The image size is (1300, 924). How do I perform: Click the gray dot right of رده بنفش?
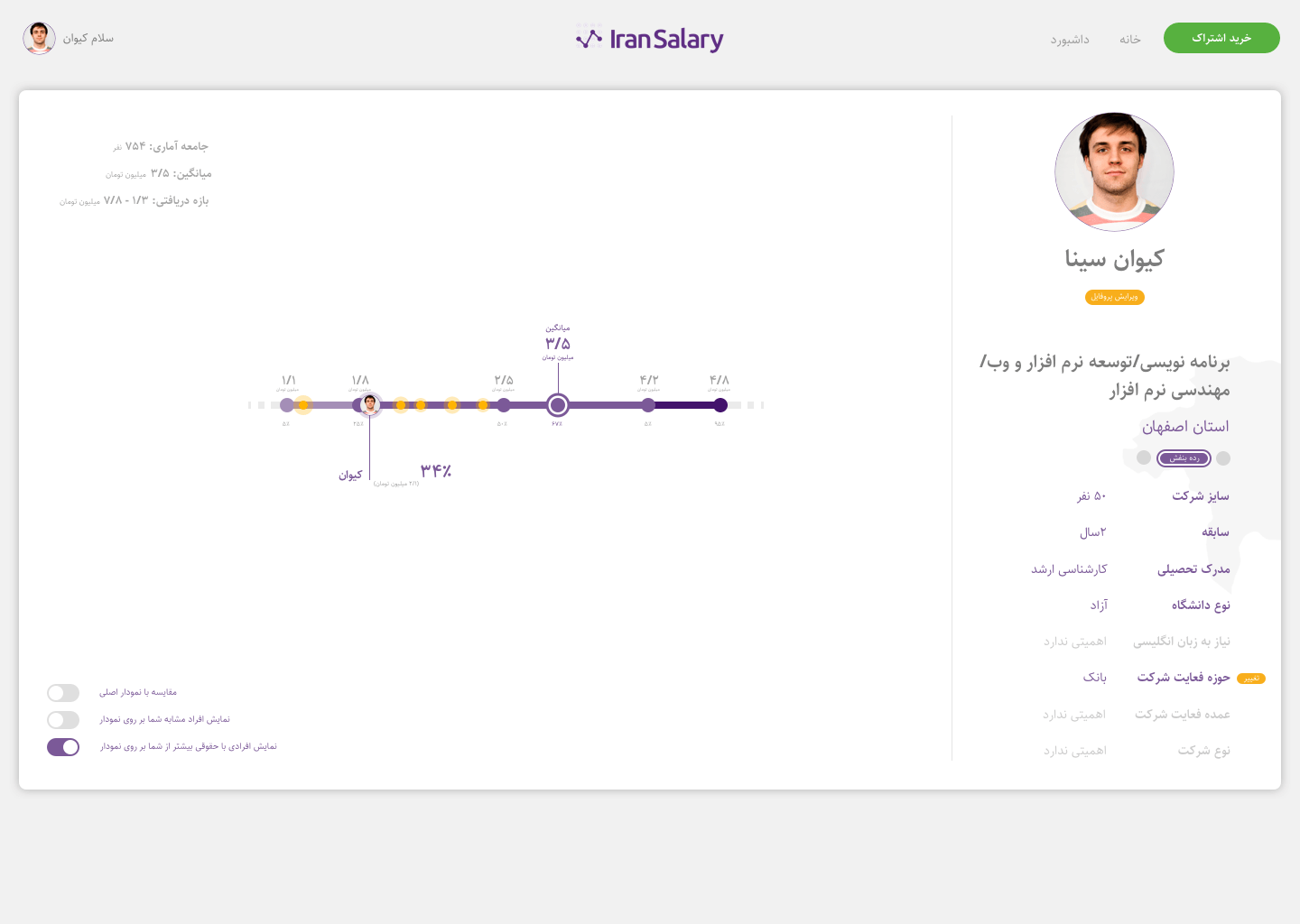point(1223,458)
